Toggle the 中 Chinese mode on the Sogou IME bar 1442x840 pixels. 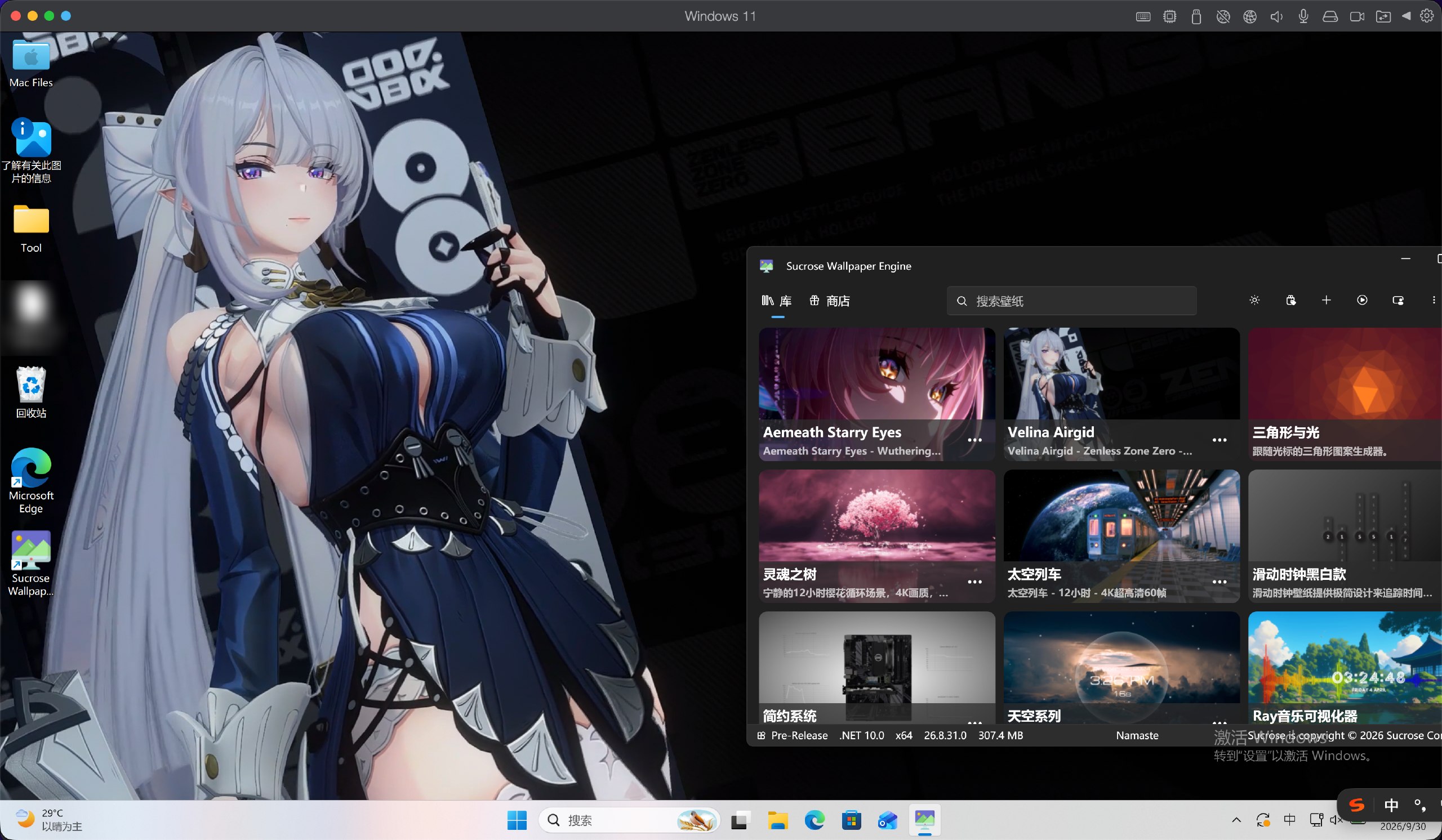point(1391,805)
